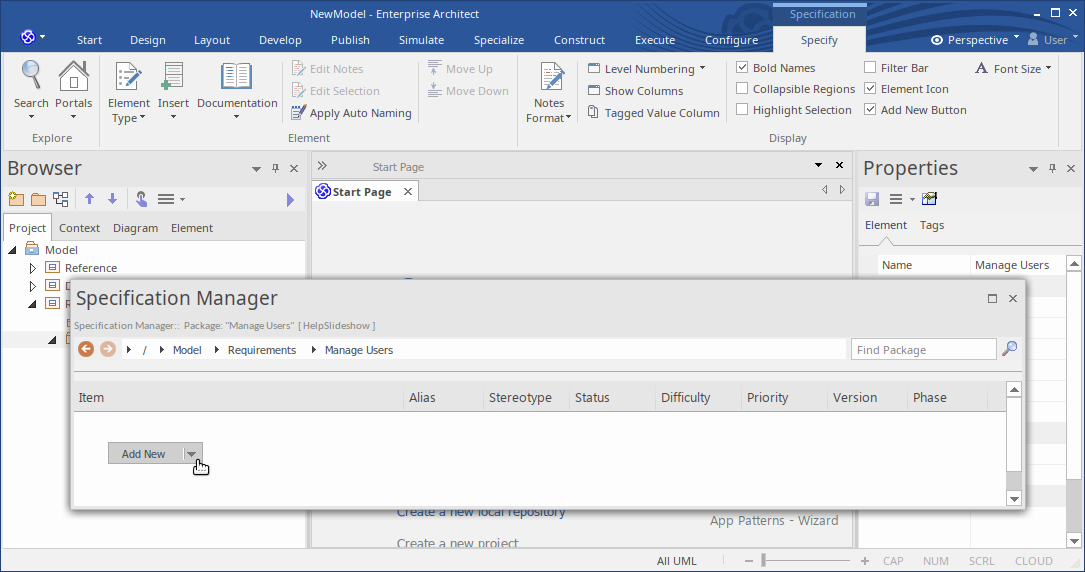Screen dimensions: 1085x572
Task: Click the Browser blue play arrow
Action: click(x=291, y=200)
